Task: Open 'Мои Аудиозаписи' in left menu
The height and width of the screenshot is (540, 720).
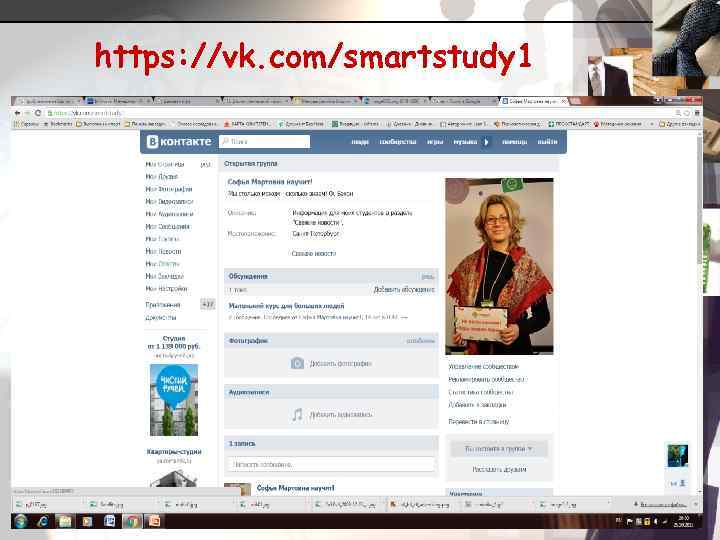Action: [x=169, y=214]
